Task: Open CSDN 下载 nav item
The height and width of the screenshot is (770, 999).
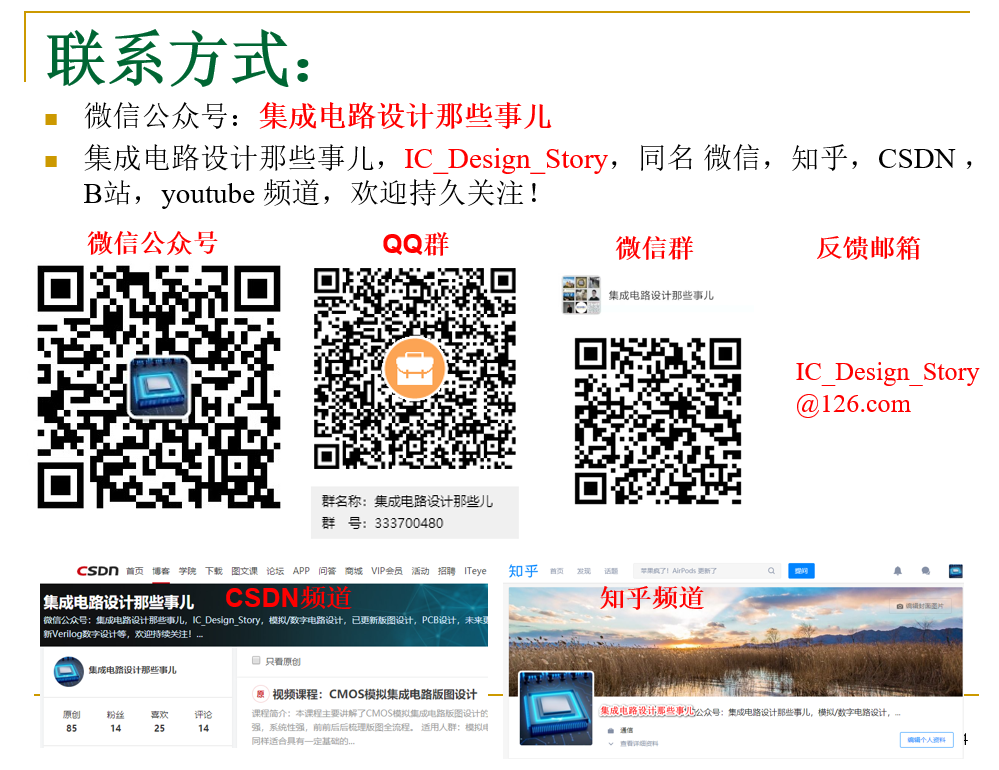Action: [x=213, y=571]
